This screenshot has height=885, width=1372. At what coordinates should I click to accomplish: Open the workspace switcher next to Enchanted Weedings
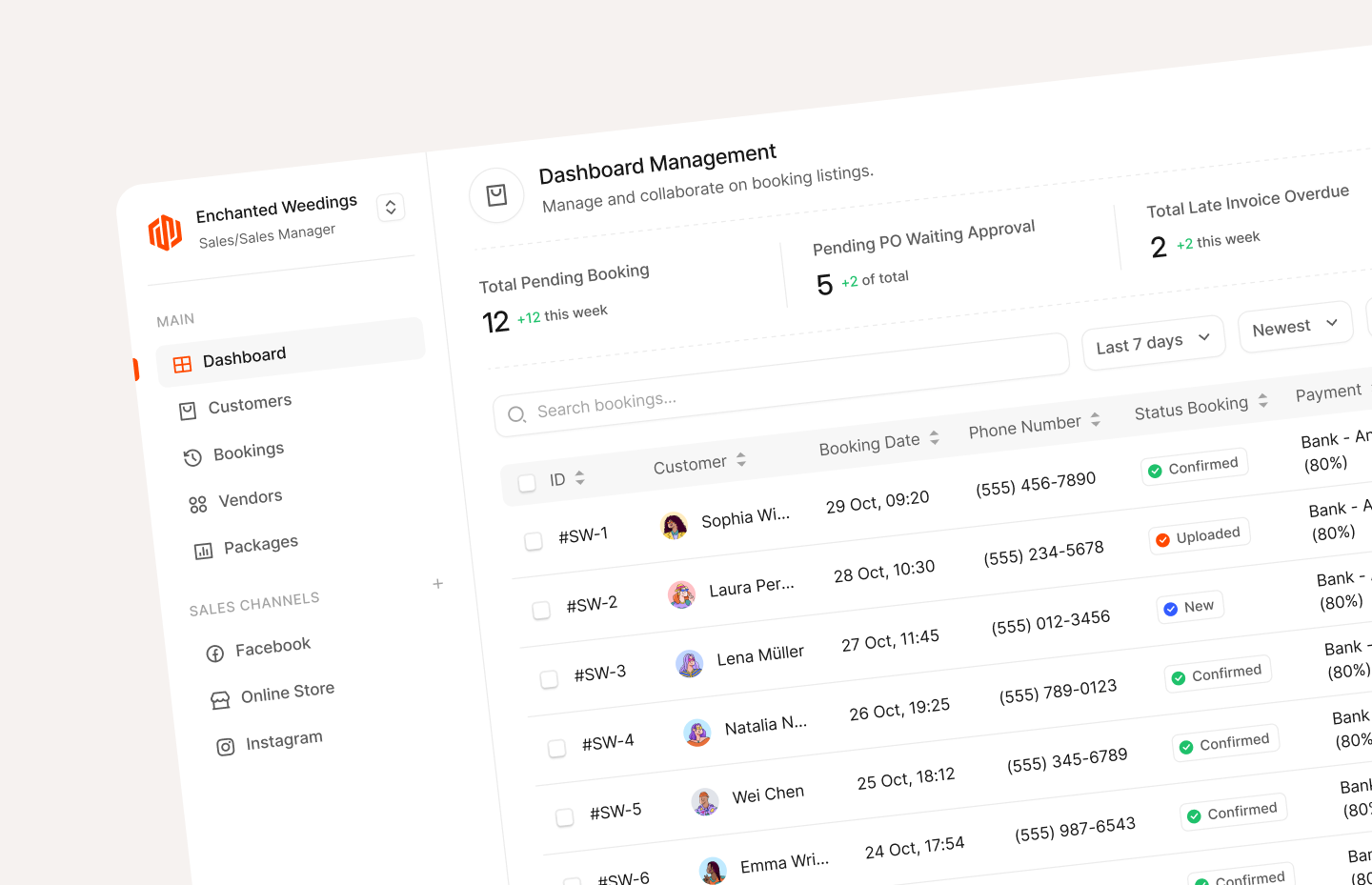(391, 208)
